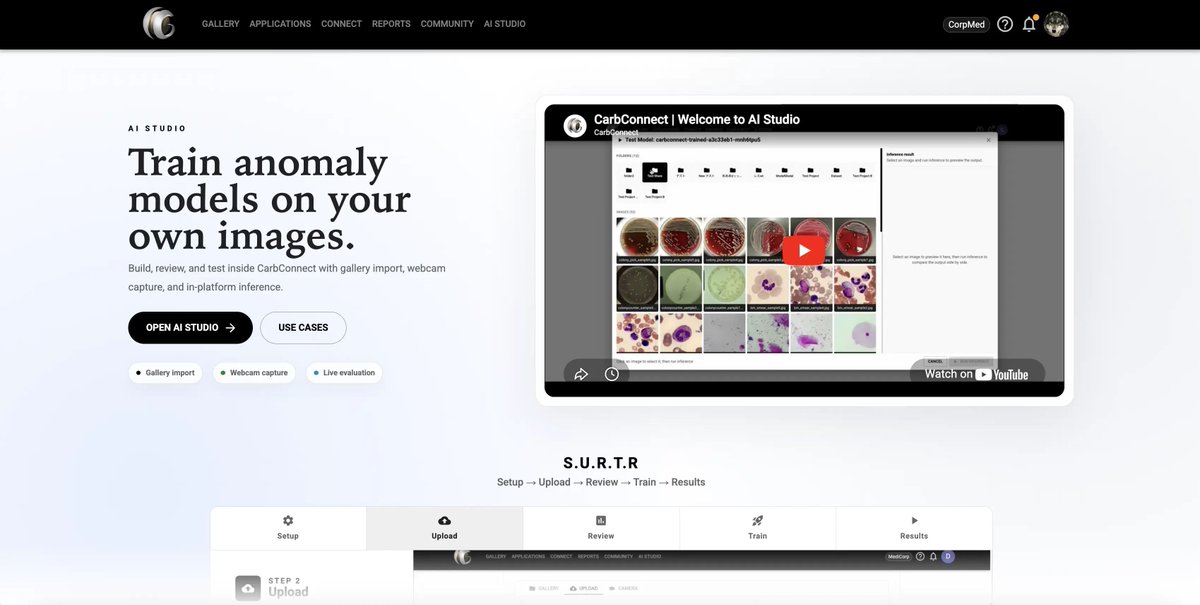The image size is (1200, 605).
Task: Play the Welcome to AI Studio video
Action: click(x=804, y=250)
